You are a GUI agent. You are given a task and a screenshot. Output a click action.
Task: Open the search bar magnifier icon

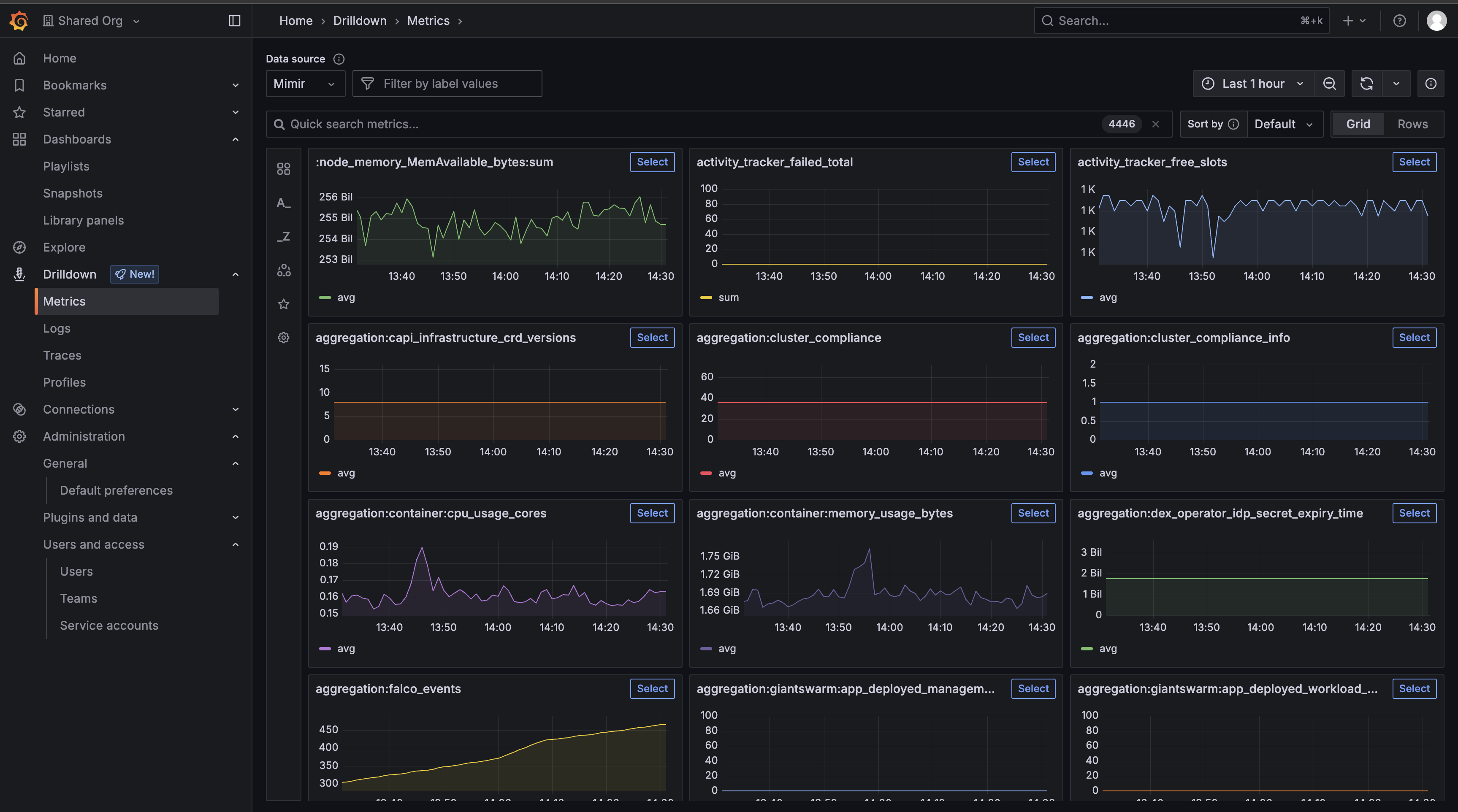pos(1048,20)
